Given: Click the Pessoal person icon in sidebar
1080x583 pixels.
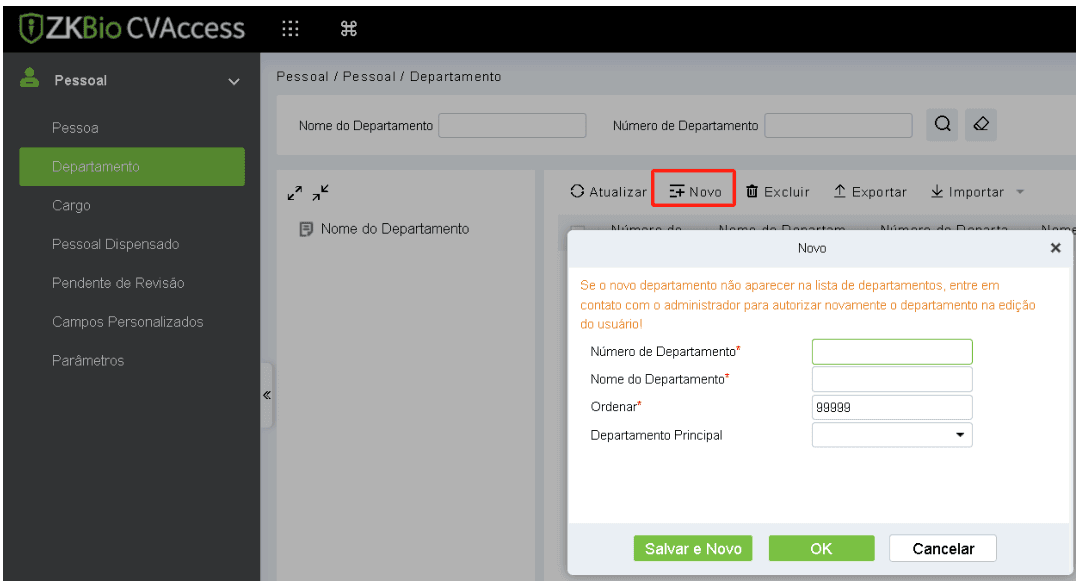Looking at the screenshot, I should [x=29, y=78].
